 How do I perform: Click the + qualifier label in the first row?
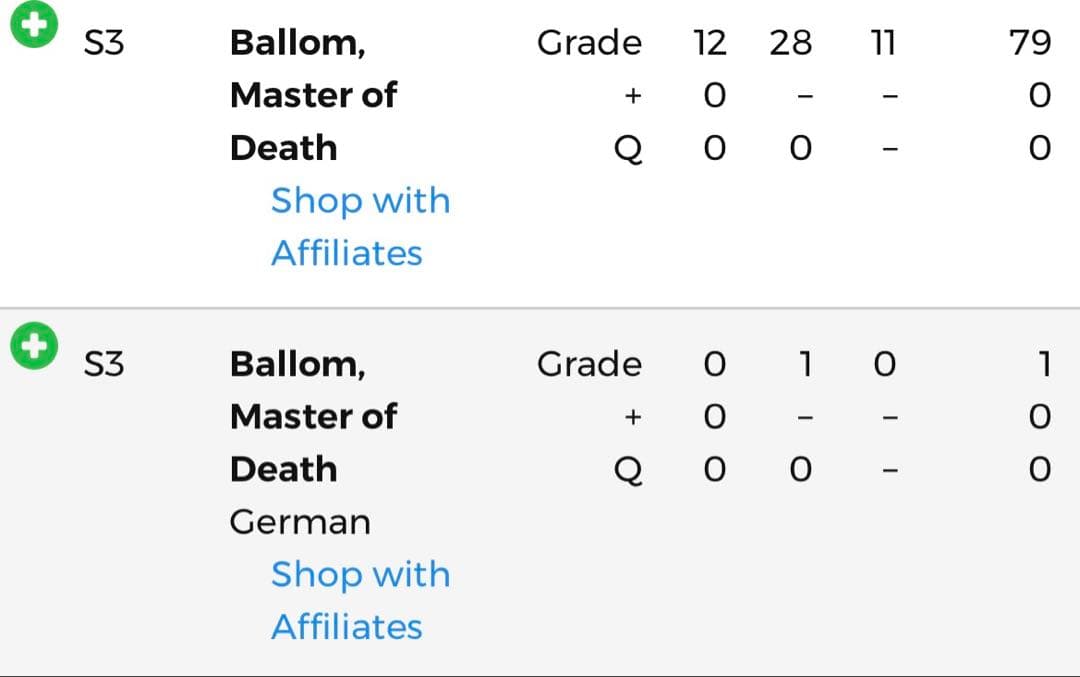632,96
